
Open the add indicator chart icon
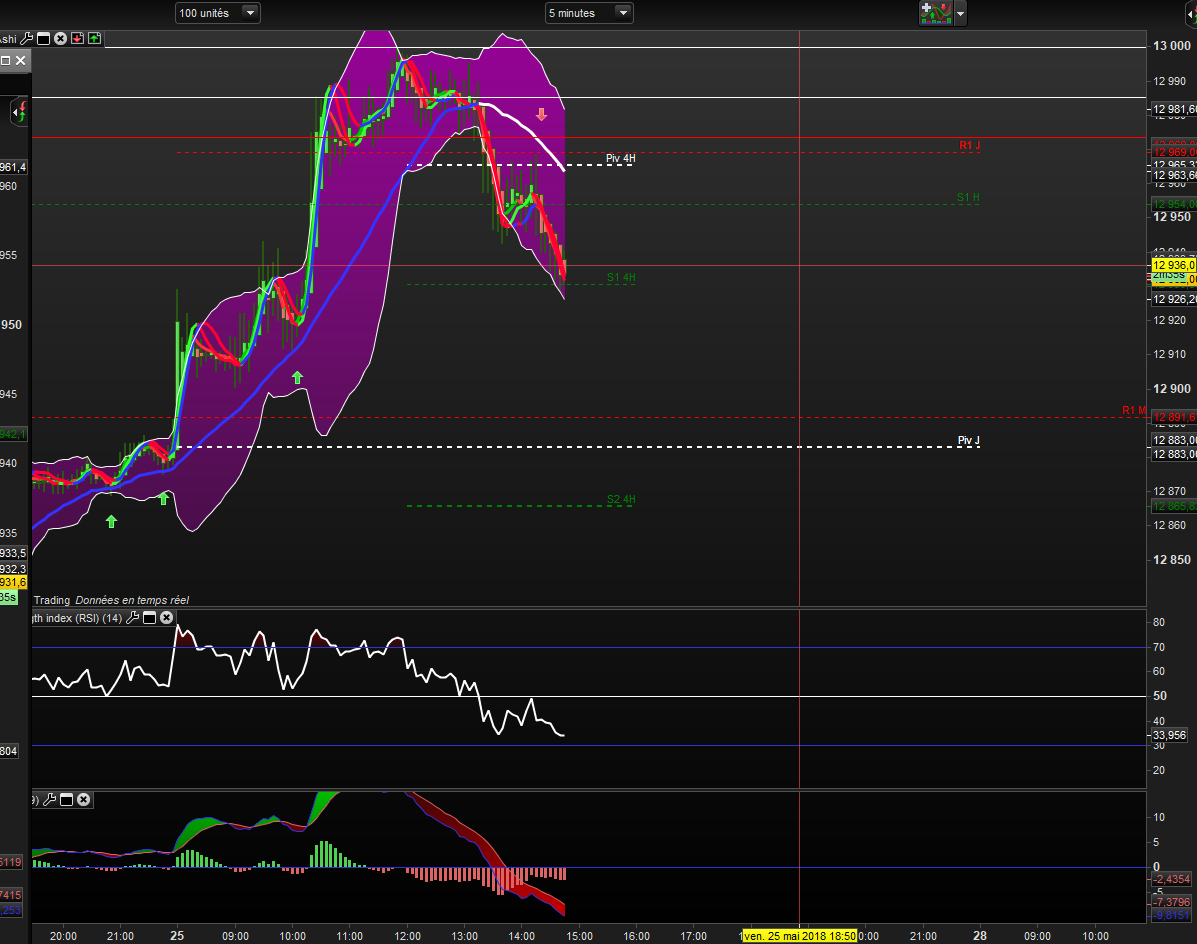point(934,13)
